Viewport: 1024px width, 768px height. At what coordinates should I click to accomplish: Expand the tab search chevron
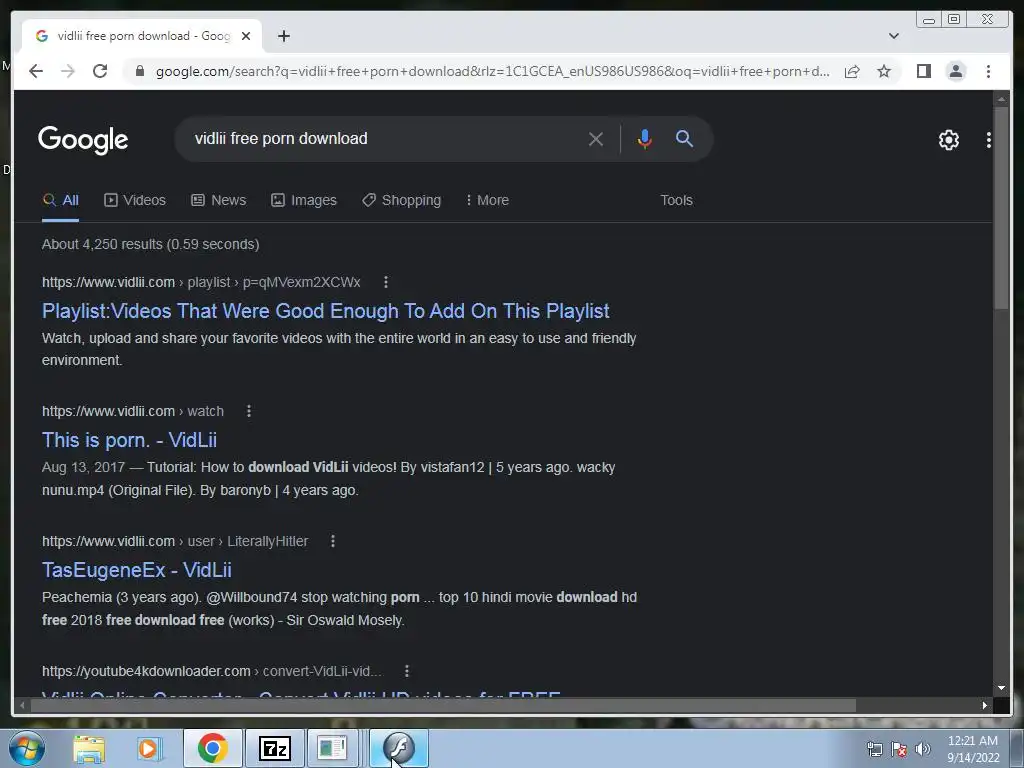893,36
